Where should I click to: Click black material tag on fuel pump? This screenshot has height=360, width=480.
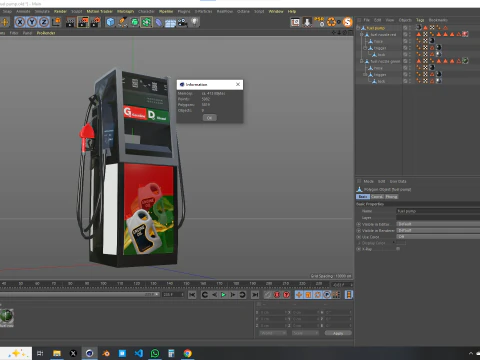(419, 27)
